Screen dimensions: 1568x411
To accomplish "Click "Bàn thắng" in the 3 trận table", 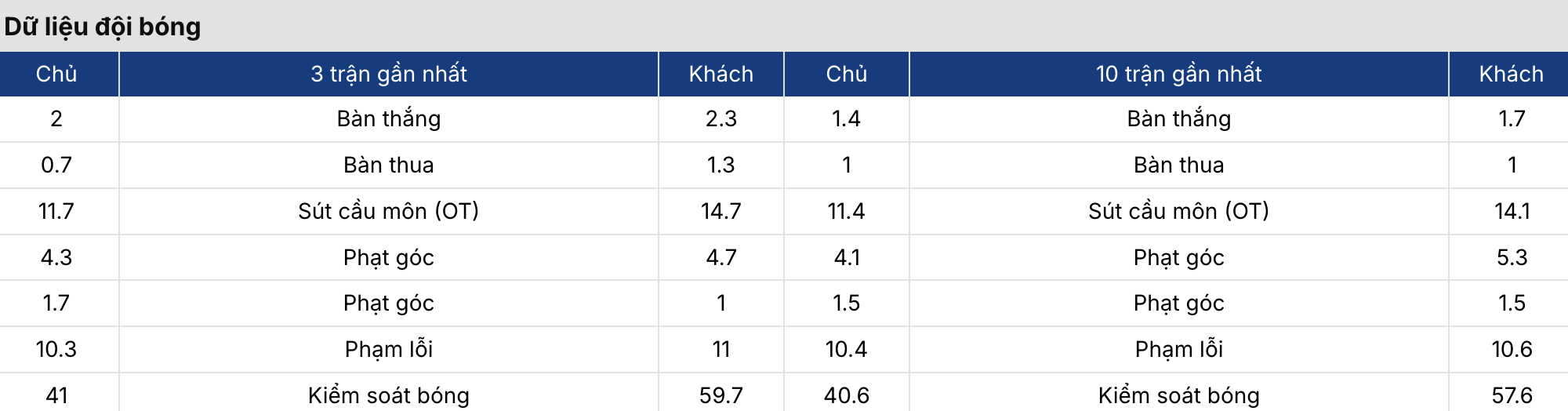I will [389, 118].
